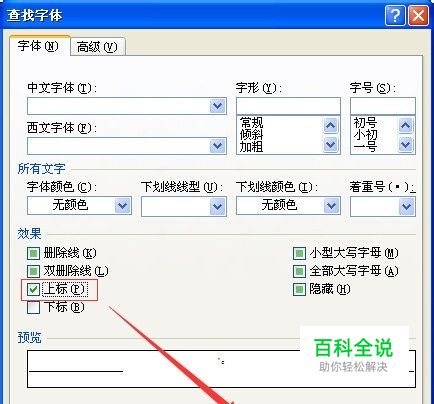434x404 pixels.
Task: Click up arrow of 字号 list scrollbar
Action: pyautogui.click(x=406, y=126)
